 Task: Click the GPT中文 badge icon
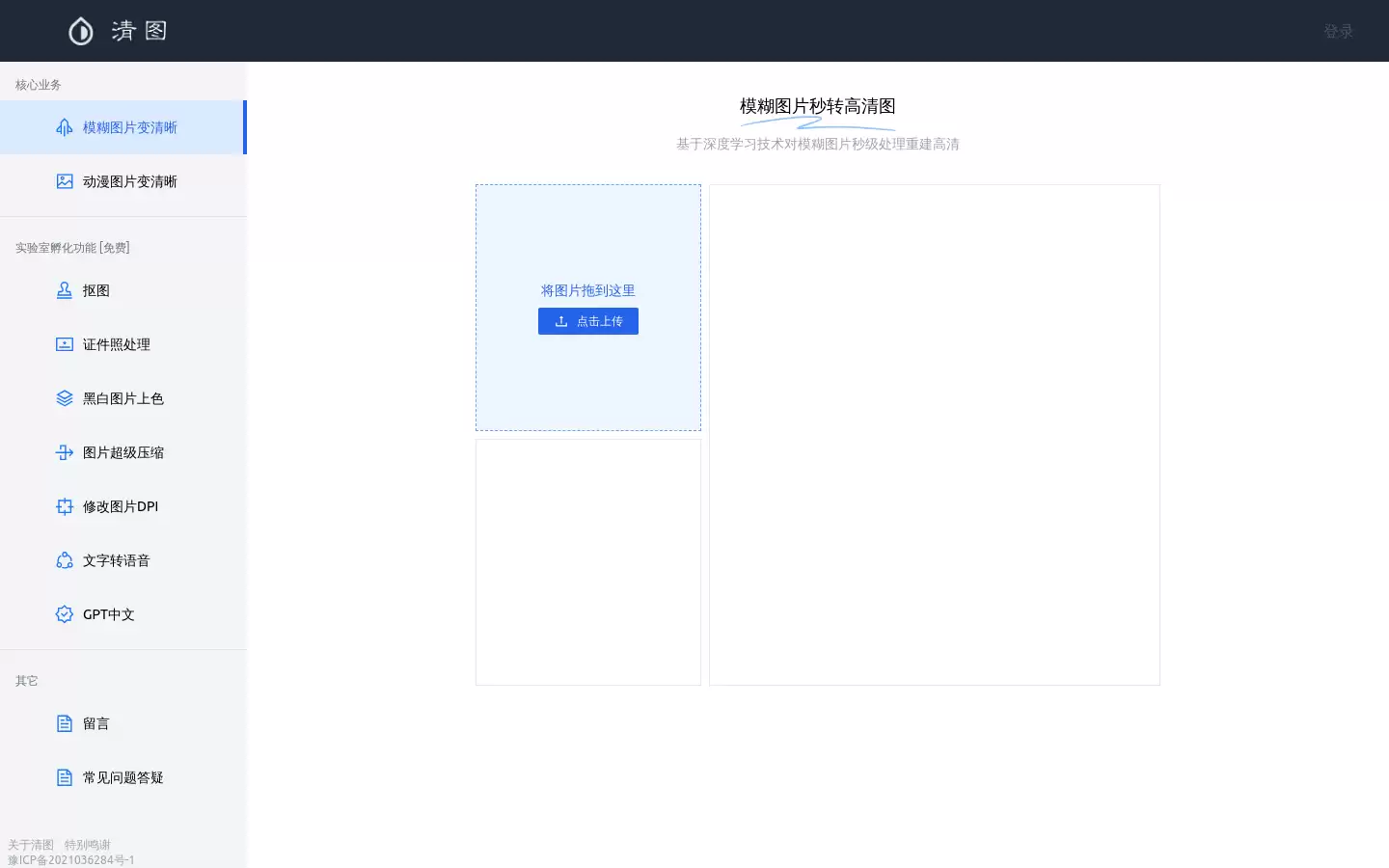[65, 614]
